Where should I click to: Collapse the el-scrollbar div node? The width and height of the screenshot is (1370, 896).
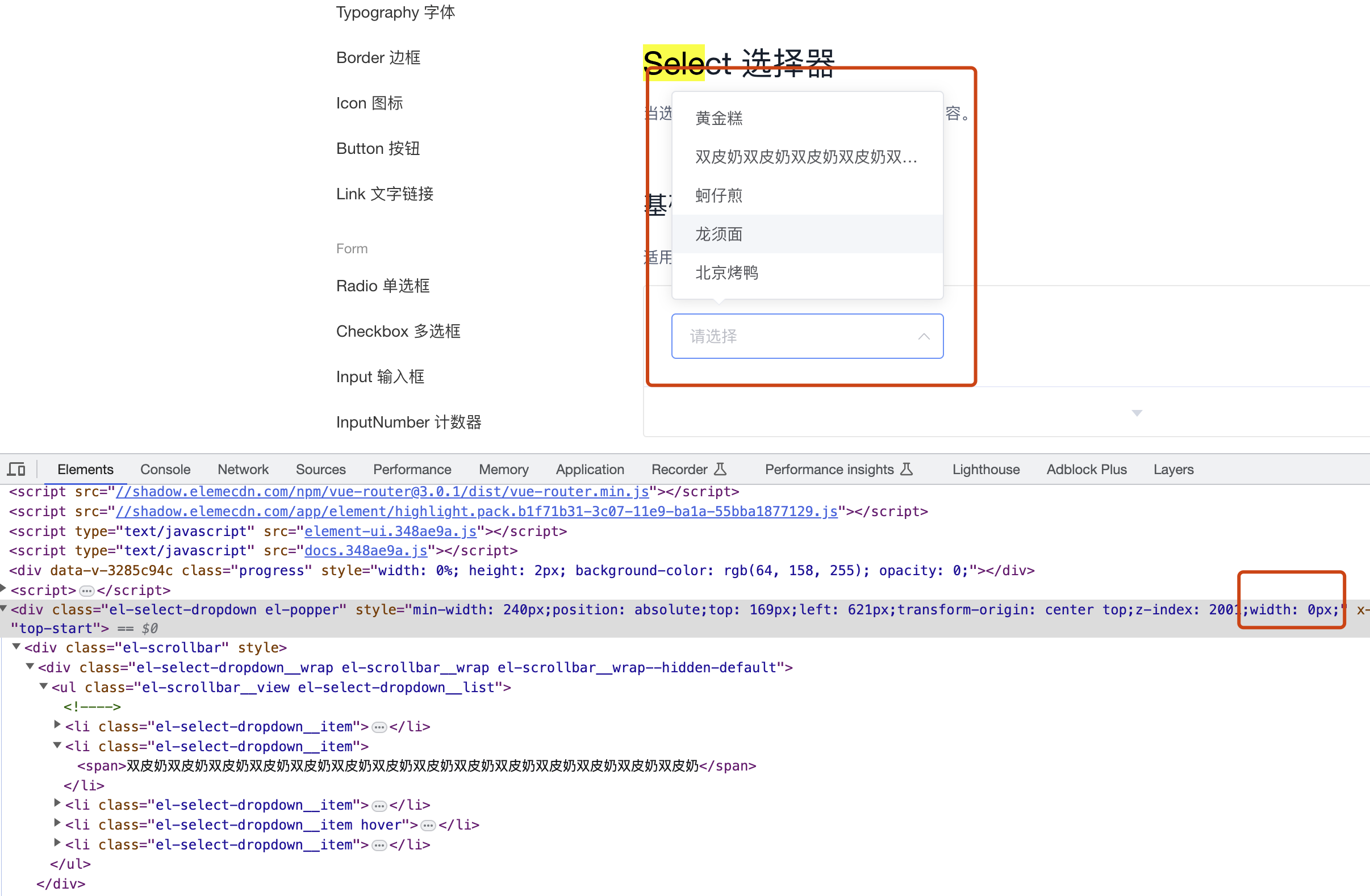click(x=16, y=647)
